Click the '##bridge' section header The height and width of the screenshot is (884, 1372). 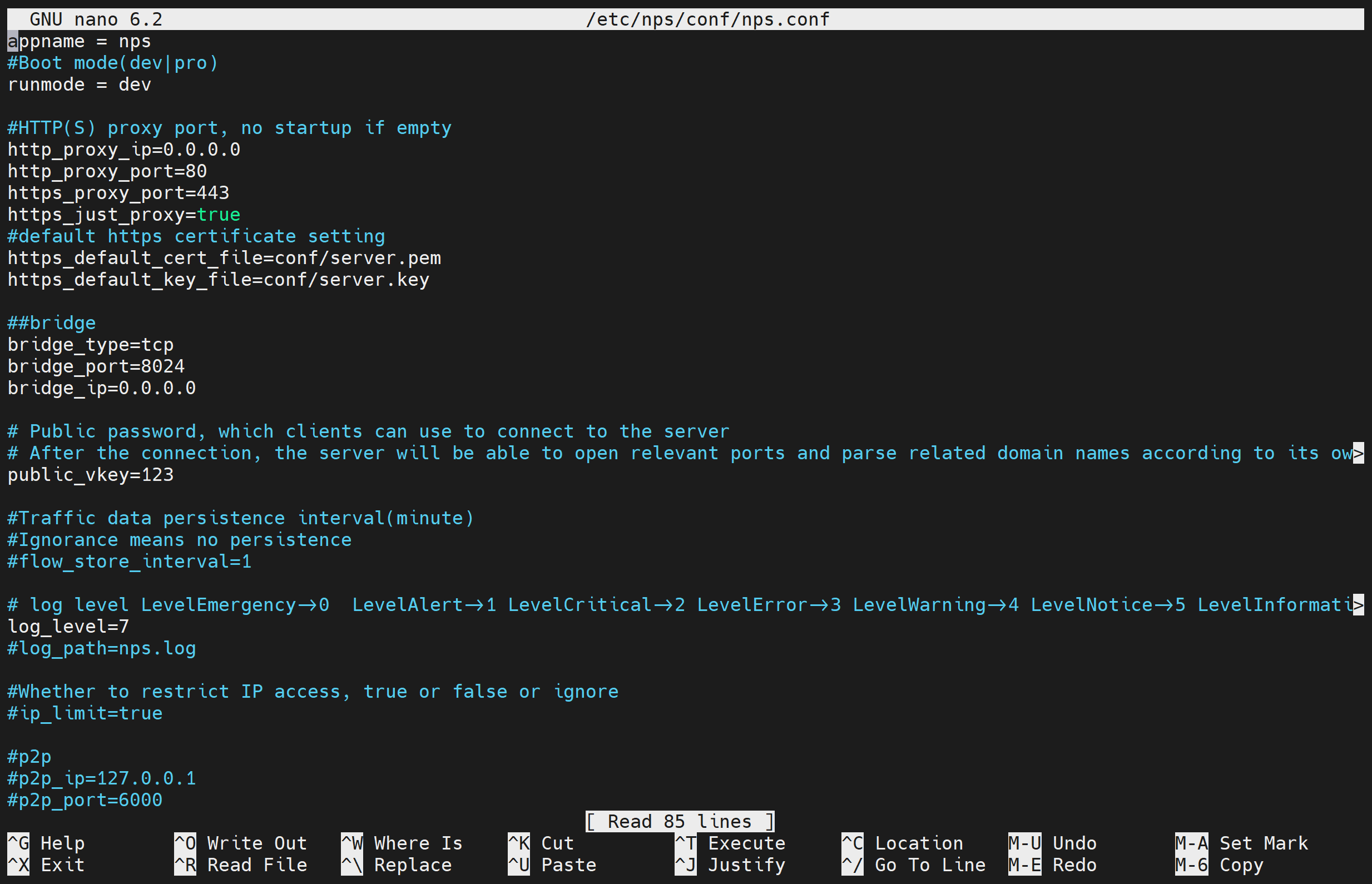pos(52,323)
